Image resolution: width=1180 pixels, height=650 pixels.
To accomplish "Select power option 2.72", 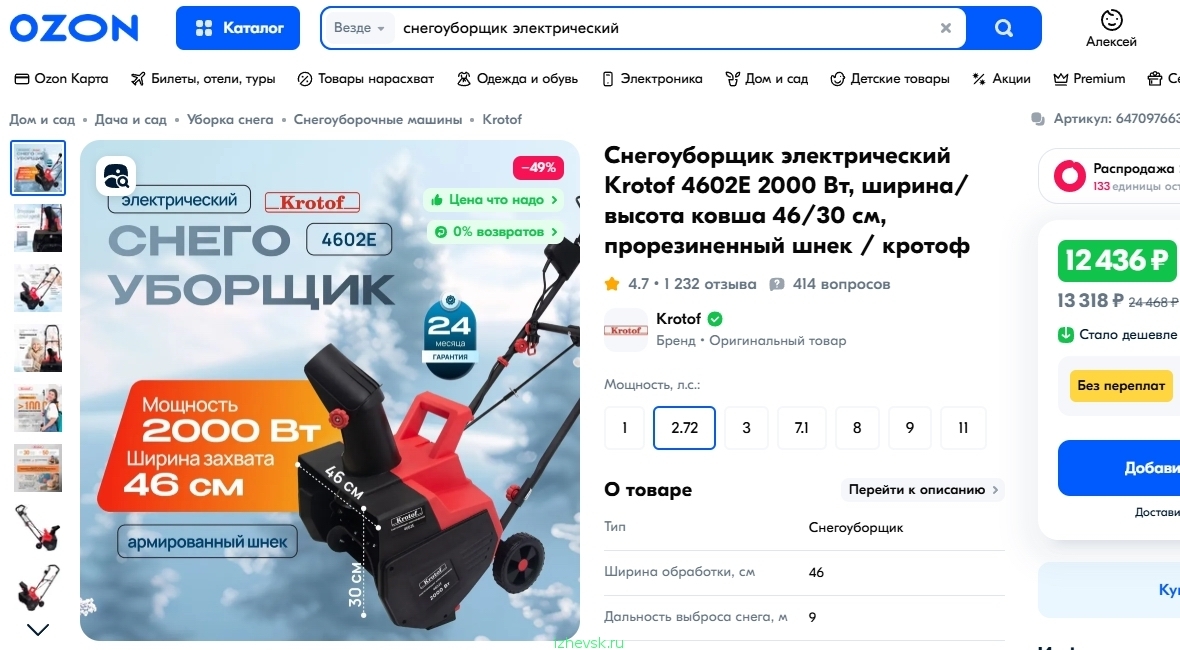I will tap(684, 427).
